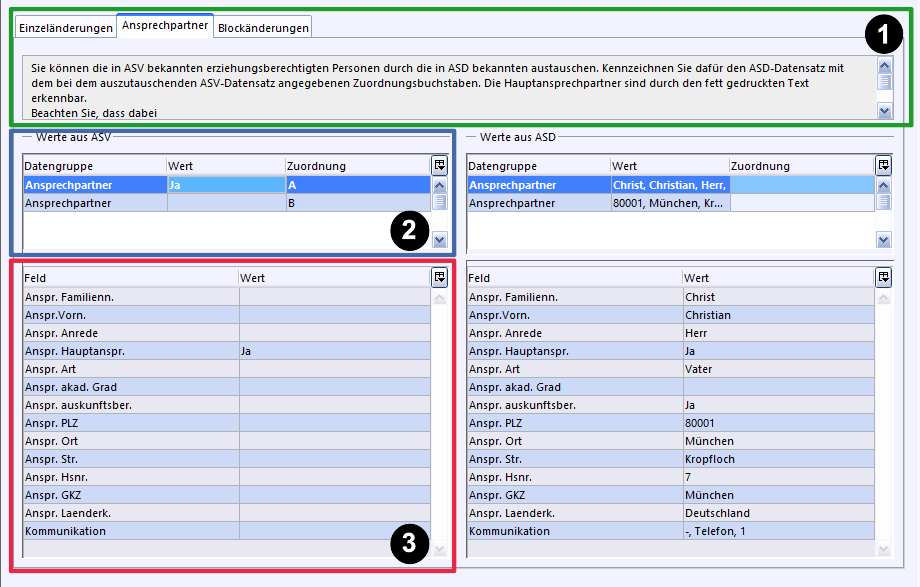920x587 pixels.
Task: Click the 'Ja' value in ASV first row
Action: (226, 185)
